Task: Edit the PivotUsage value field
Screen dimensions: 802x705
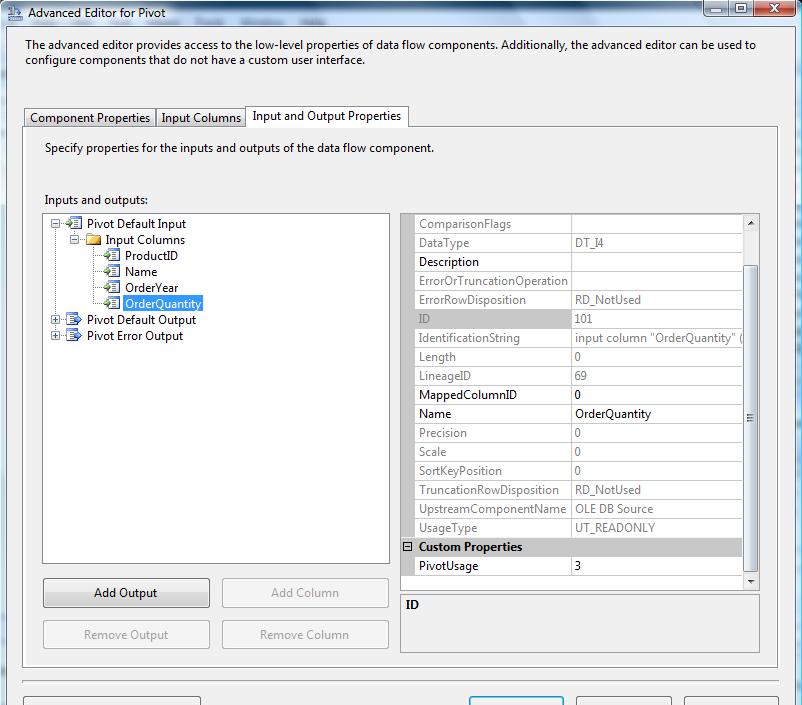Action: point(655,566)
